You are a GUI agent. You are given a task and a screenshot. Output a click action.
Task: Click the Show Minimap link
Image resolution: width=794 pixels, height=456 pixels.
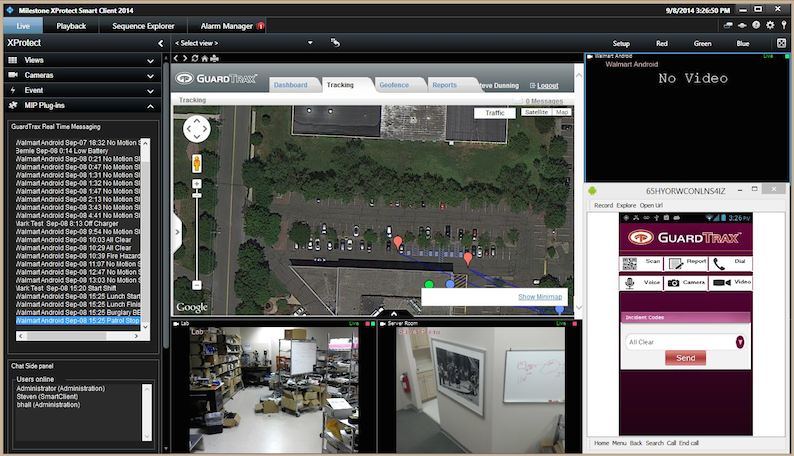click(540, 297)
